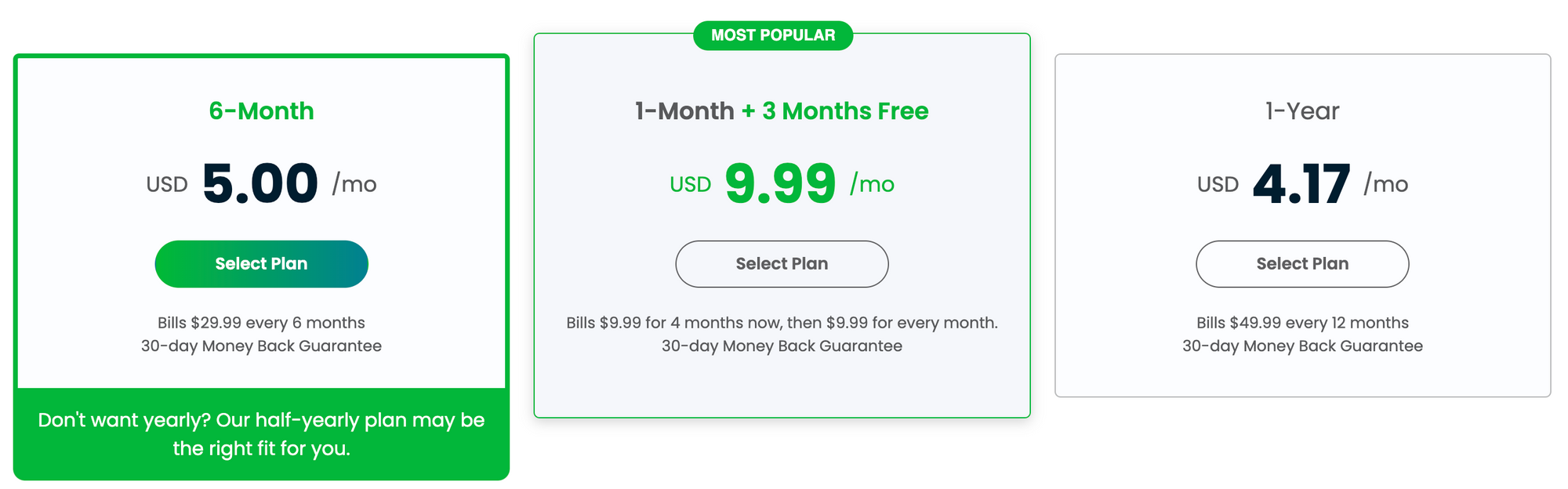The width and height of the screenshot is (1568, 489).
Task: Click Select Plan for the 6-Month plan
Action: [x=261, y=264]
